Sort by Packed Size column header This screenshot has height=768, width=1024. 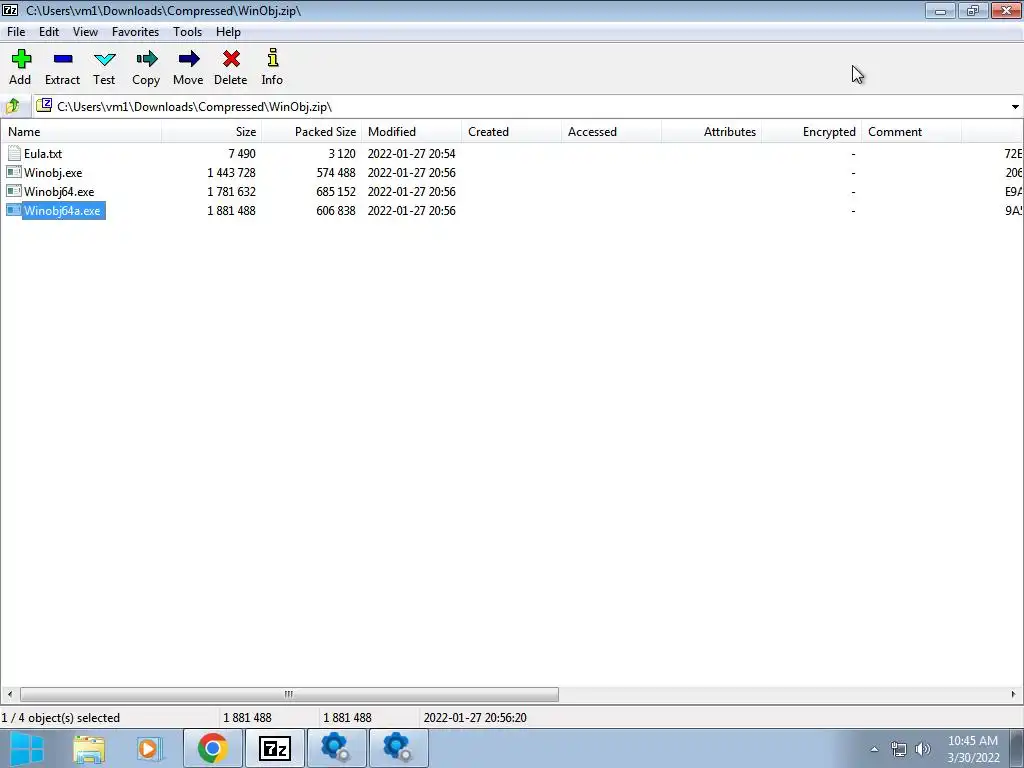[x=312, y=131]
